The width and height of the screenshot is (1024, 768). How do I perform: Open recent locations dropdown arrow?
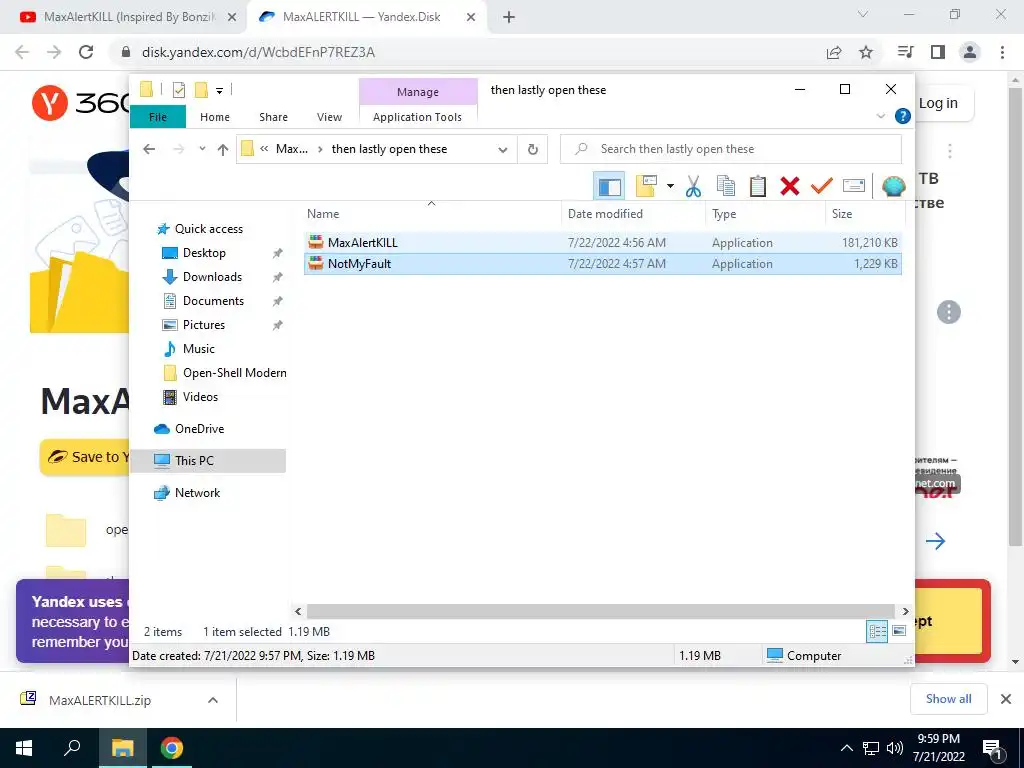202,149
